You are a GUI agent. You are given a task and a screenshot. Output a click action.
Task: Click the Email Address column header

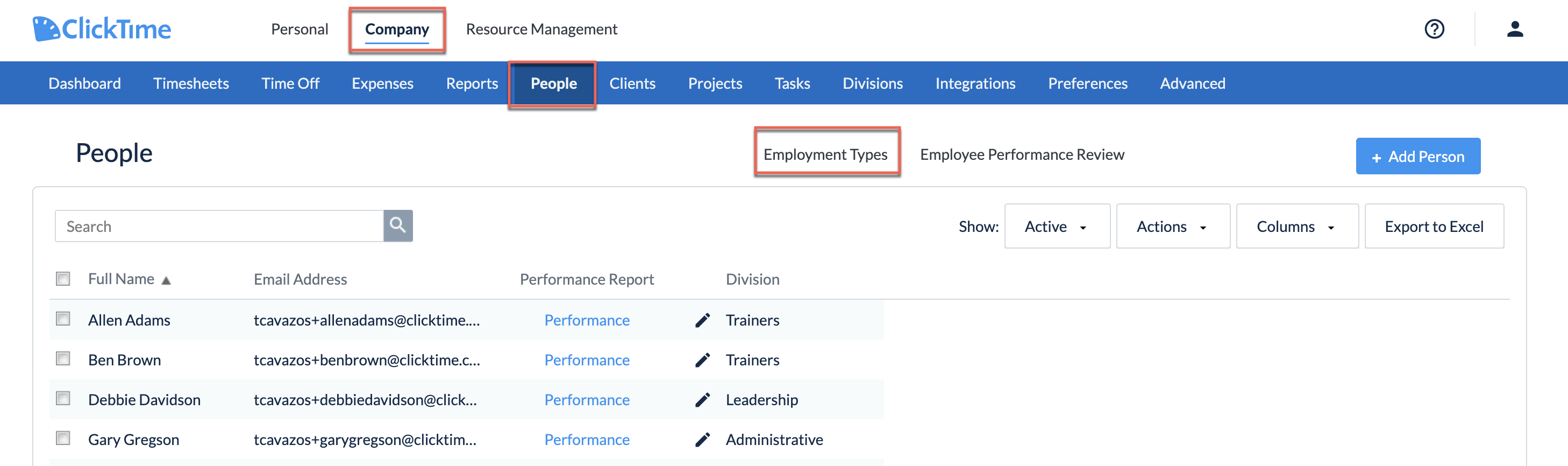(x=300, y=279)
